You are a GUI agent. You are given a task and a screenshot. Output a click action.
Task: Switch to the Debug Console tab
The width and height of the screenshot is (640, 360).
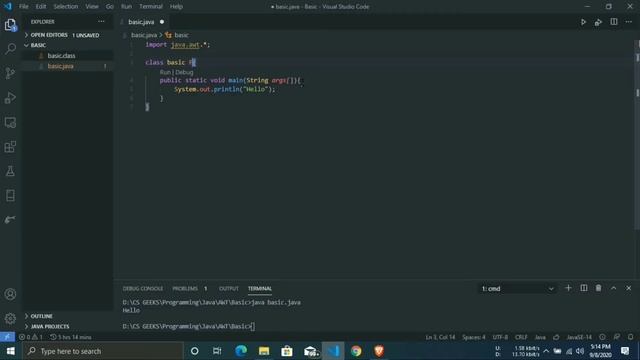click(142, 289)
